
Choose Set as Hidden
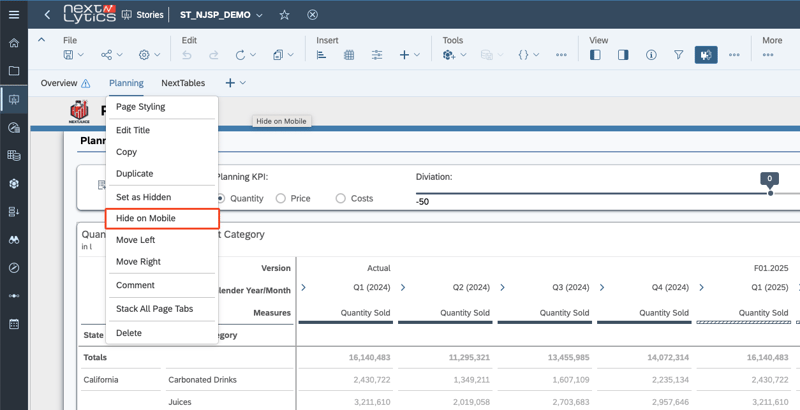coord(162,197)
